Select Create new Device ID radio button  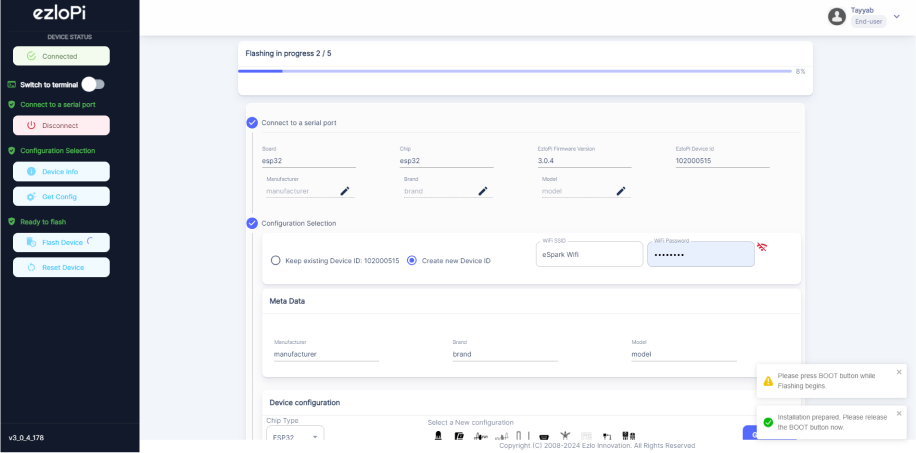[412, 261]
